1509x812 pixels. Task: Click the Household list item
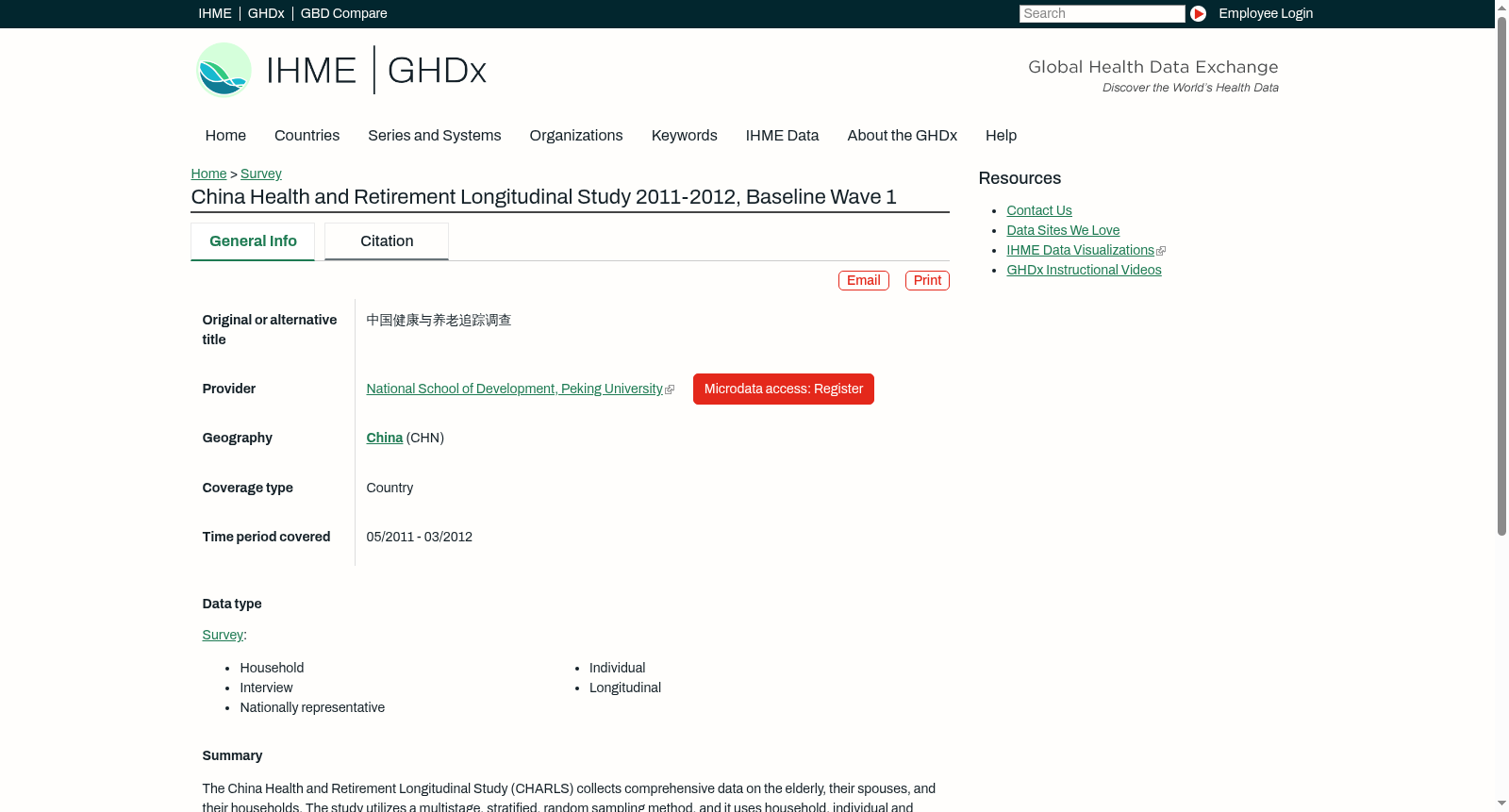pyautogui.click(x=272, y=668)
